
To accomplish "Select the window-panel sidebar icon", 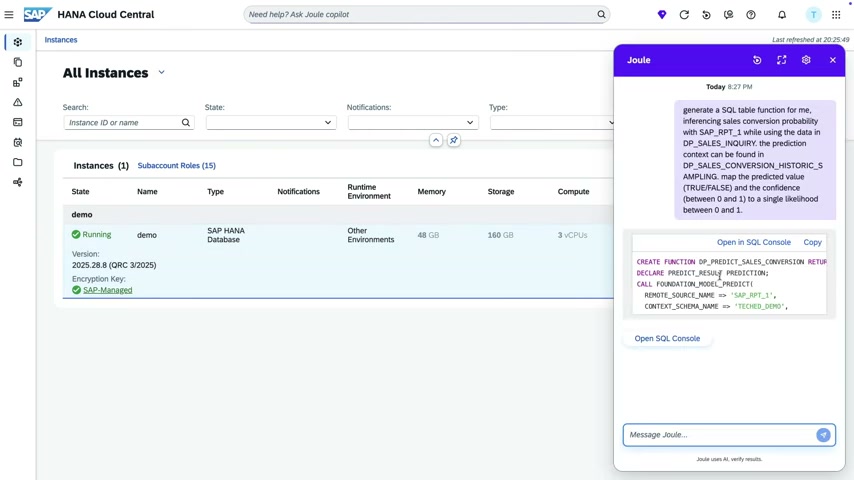I will 18,122.
